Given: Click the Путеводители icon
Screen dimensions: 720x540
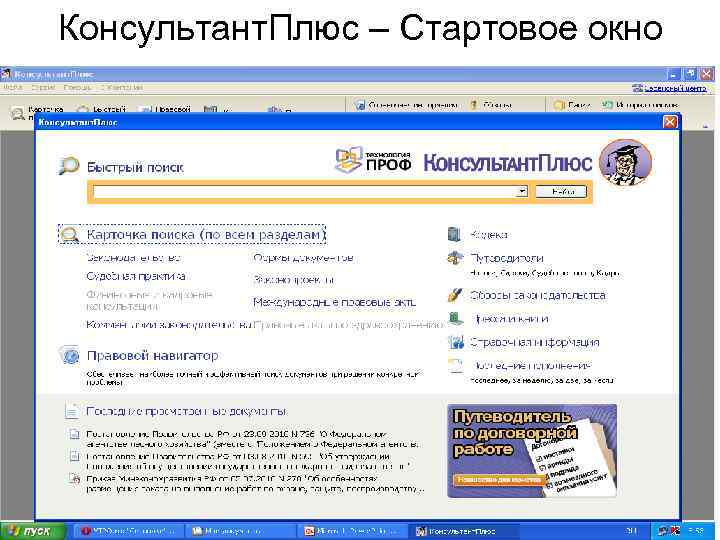Looking at the screenshot, I should pos(455,258).
